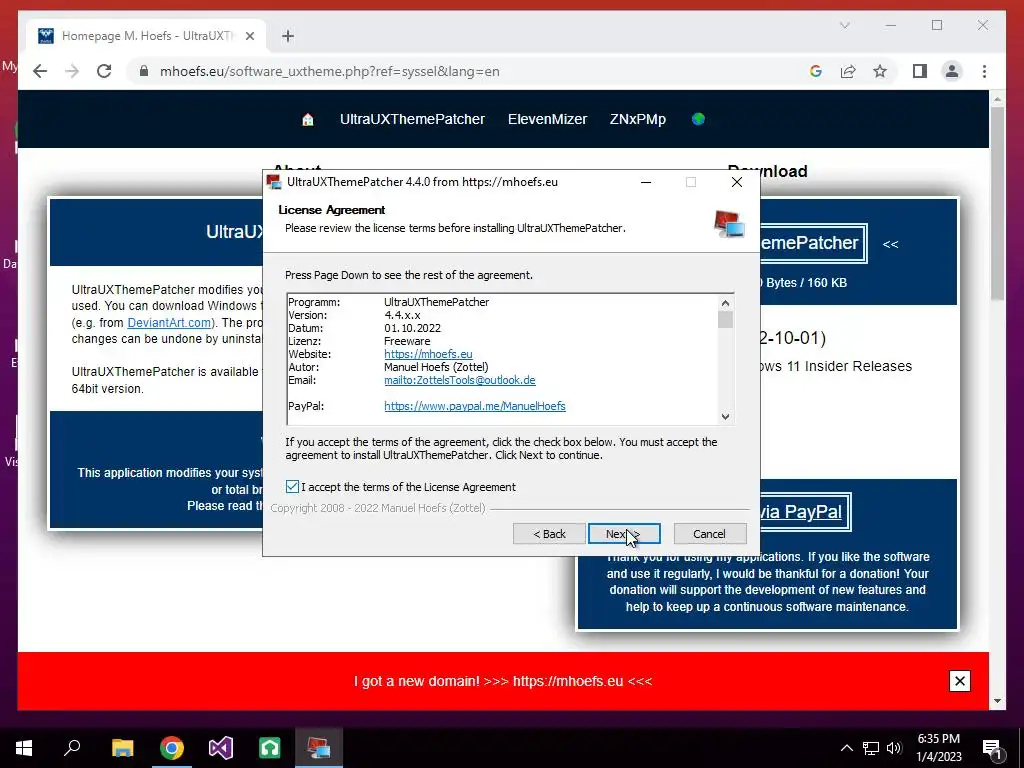Open network status tray icon
This screenshot has height=768, width=1024.
click(x=871, y=748)
